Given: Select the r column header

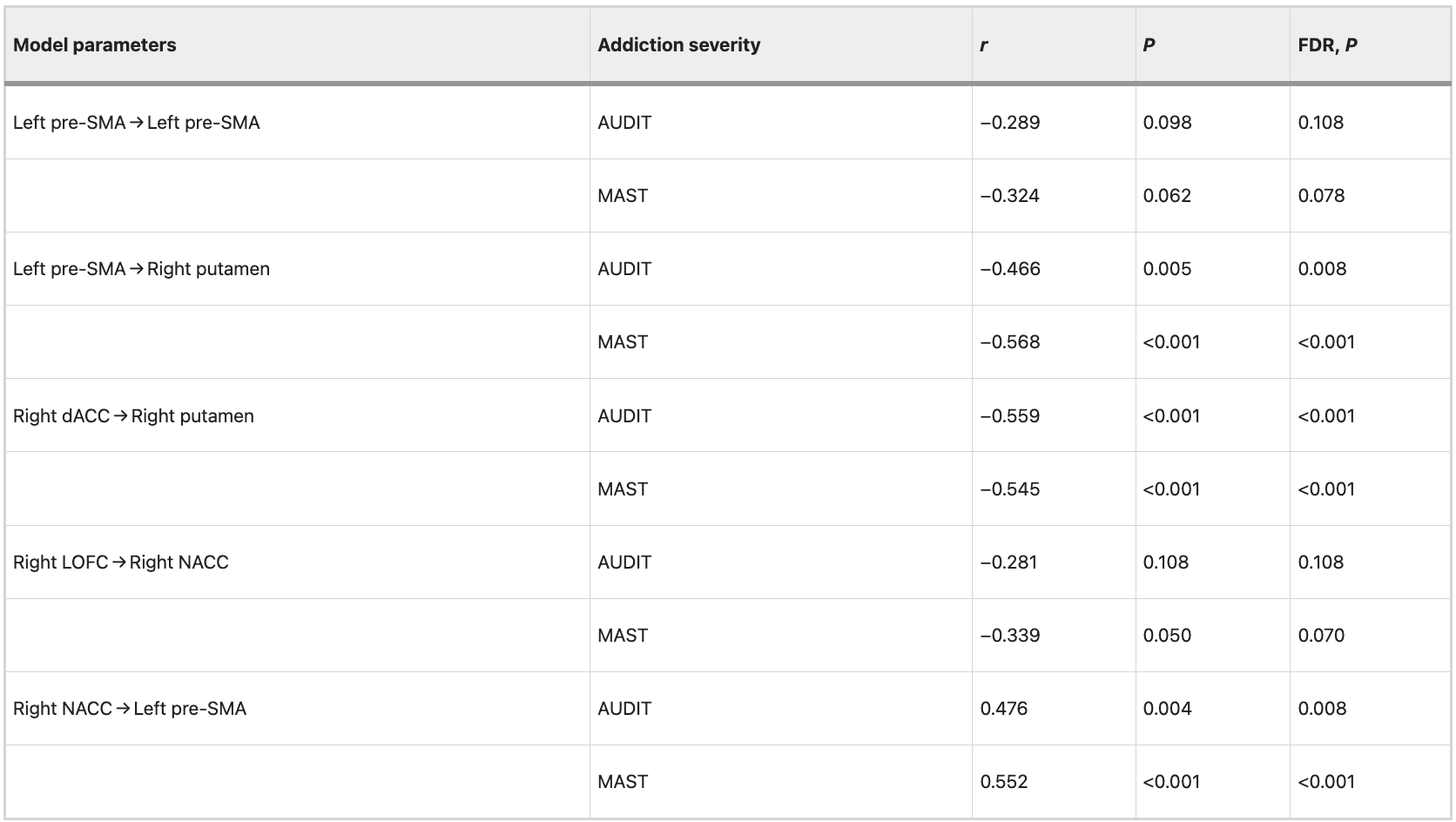Looking at the screenshot, I should pos(984,45).
